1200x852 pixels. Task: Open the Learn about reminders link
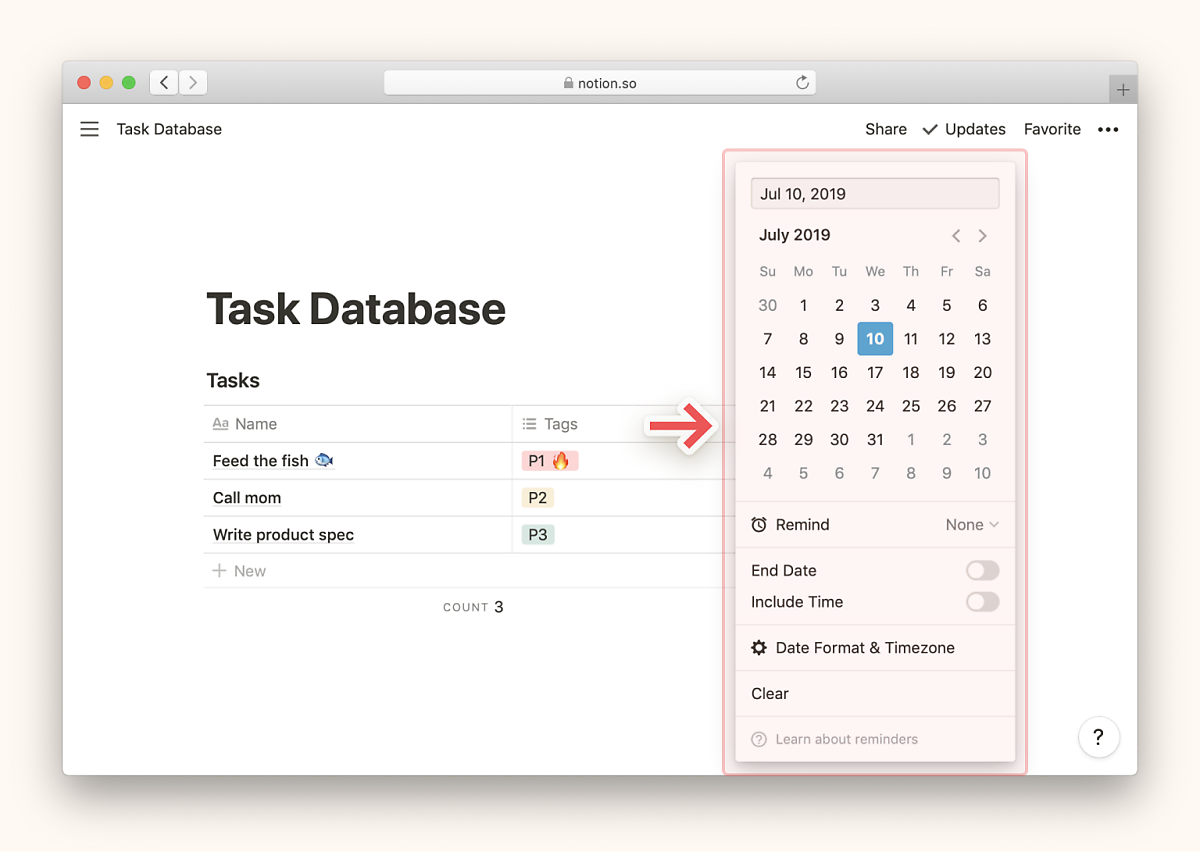[x=846, y=739]
